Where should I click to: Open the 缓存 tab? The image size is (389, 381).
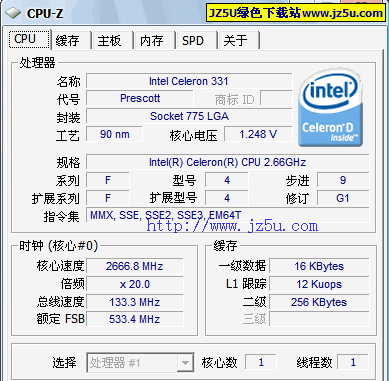(71, 41)
